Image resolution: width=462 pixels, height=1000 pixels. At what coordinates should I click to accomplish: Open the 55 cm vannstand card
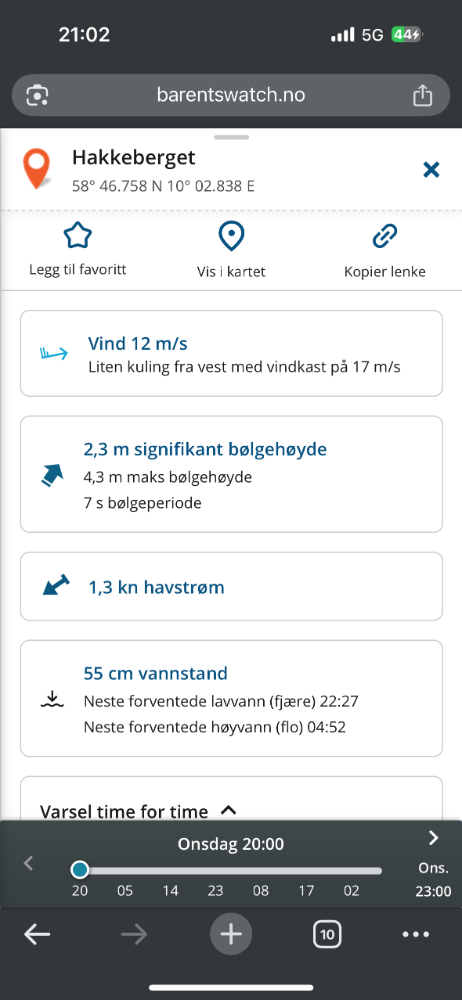click(231, 698)
